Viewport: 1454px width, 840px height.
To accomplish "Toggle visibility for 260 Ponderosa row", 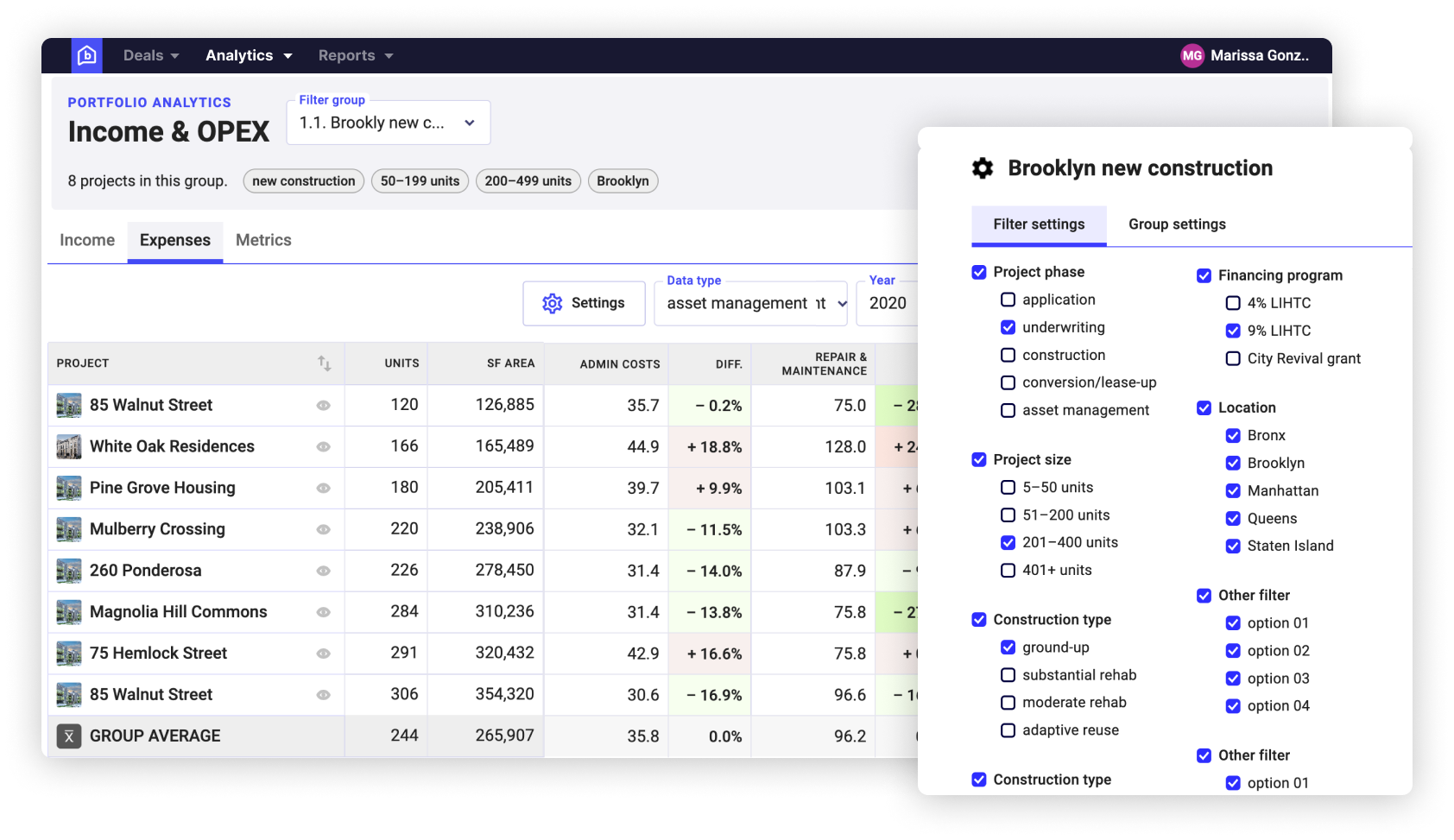I will (323, 571).
